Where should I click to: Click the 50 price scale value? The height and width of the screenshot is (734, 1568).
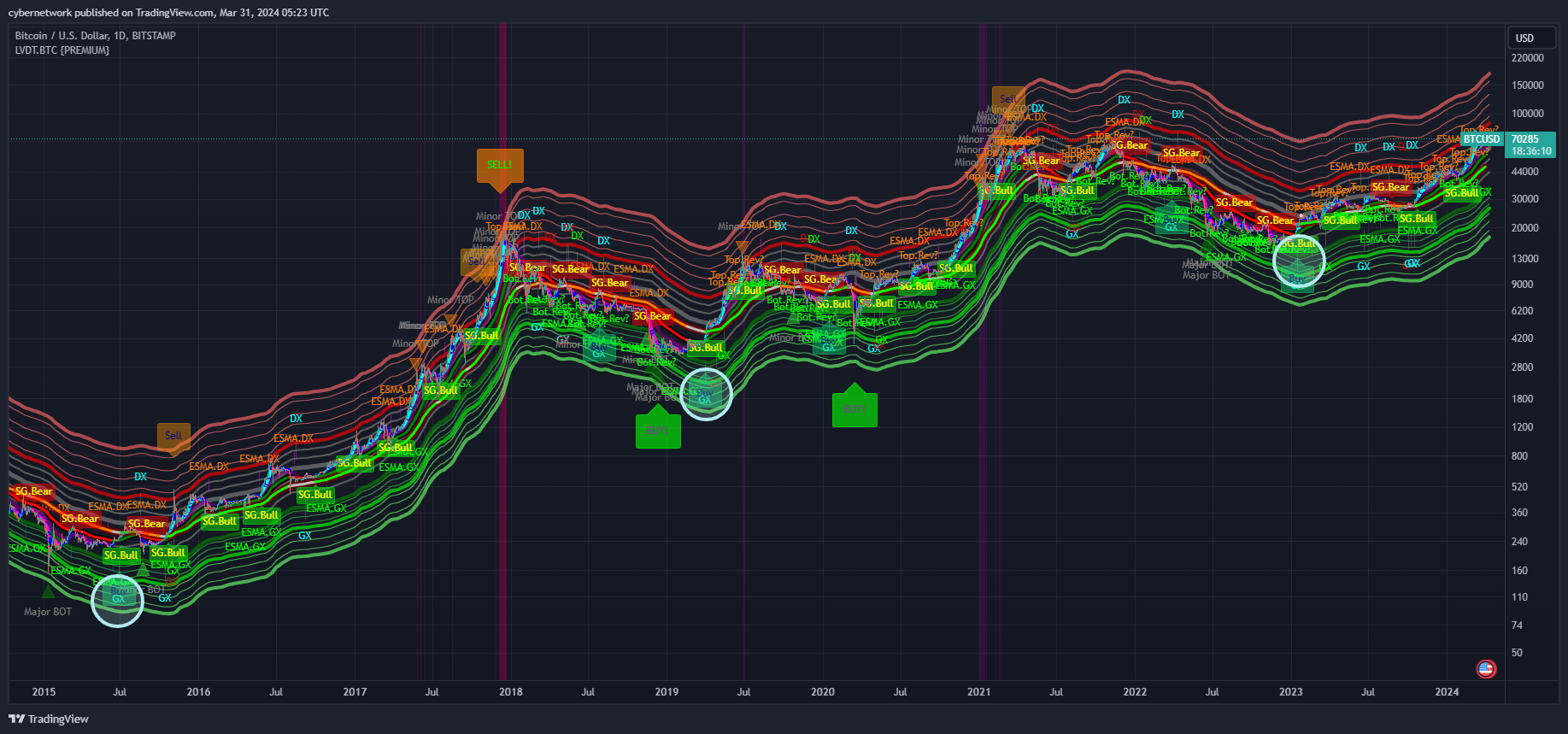[1517, 653]
